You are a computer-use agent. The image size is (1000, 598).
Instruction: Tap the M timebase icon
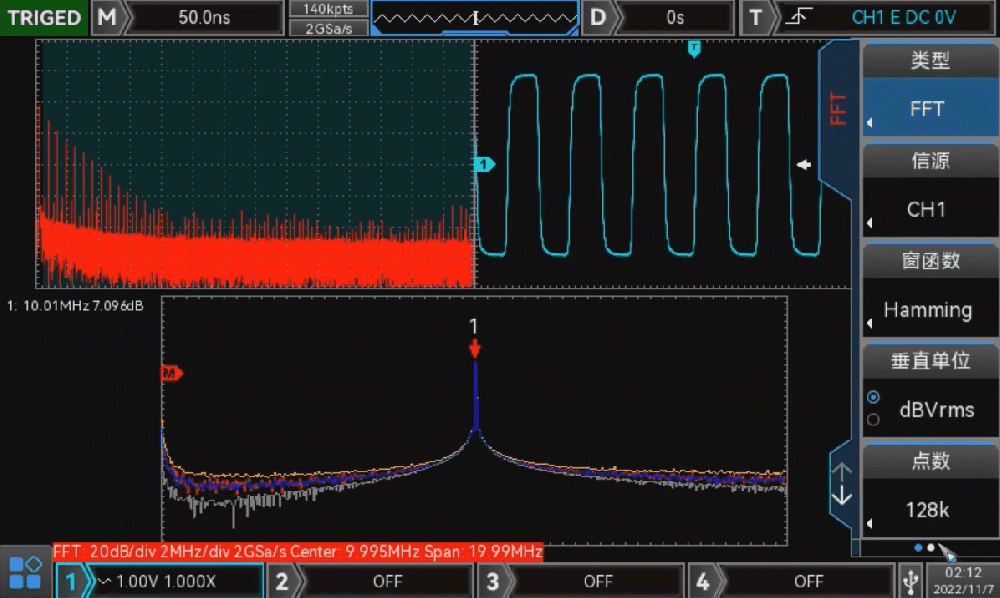[x=107, y=17]
